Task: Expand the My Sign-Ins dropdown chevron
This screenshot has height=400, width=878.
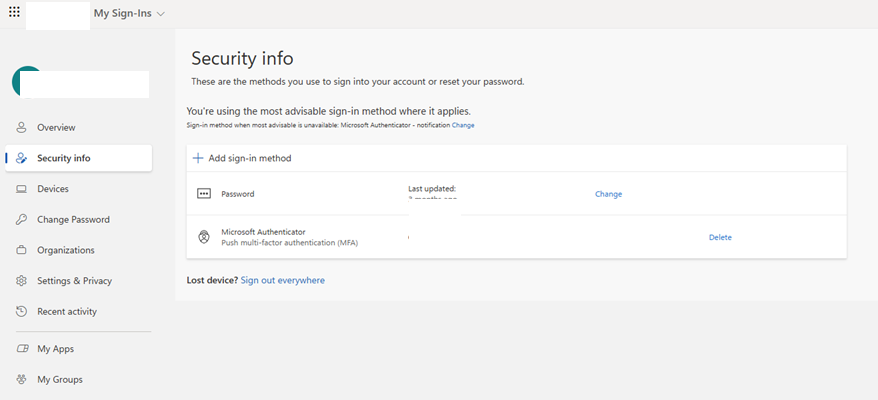Action: [161, 14]
